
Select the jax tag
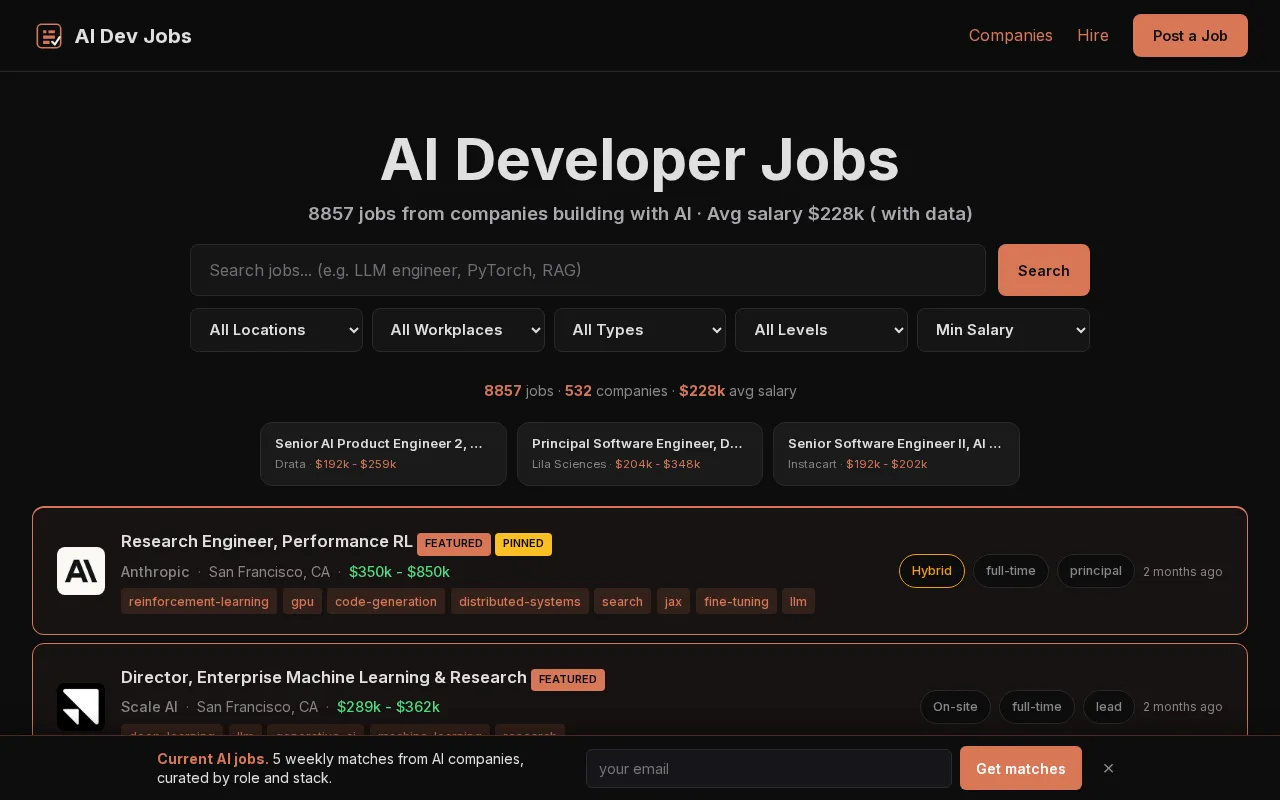tap(673, 601)
